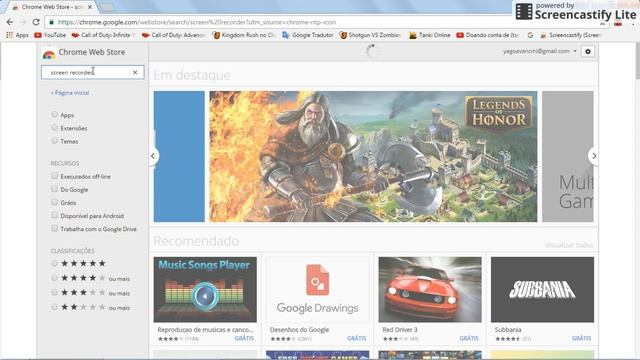Click the Reproducao de musicas e canco... title
The width and height of the screenshot is (640, 360).
[205, 329]
